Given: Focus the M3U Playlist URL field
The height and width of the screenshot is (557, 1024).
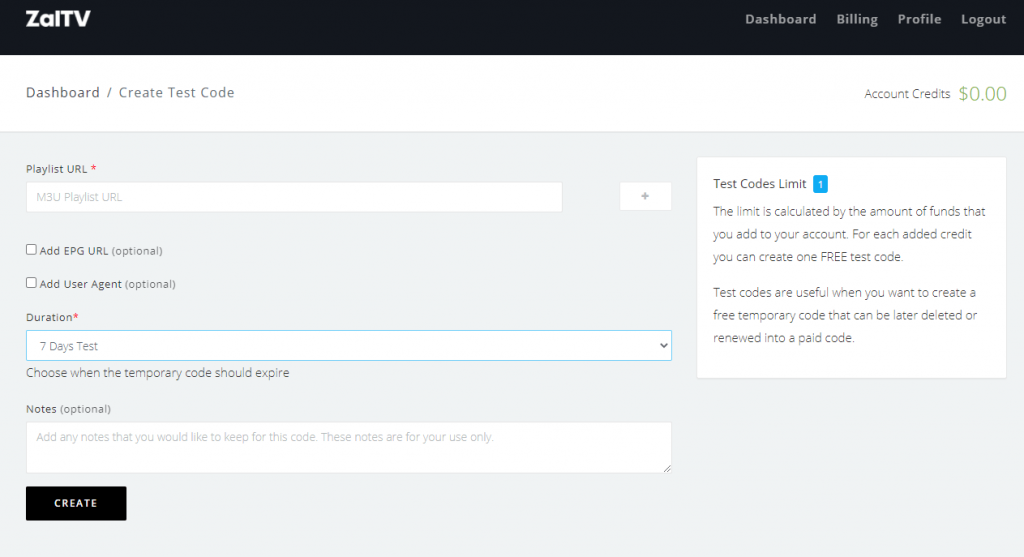Looking at the screenshot, I should [294, 197].
